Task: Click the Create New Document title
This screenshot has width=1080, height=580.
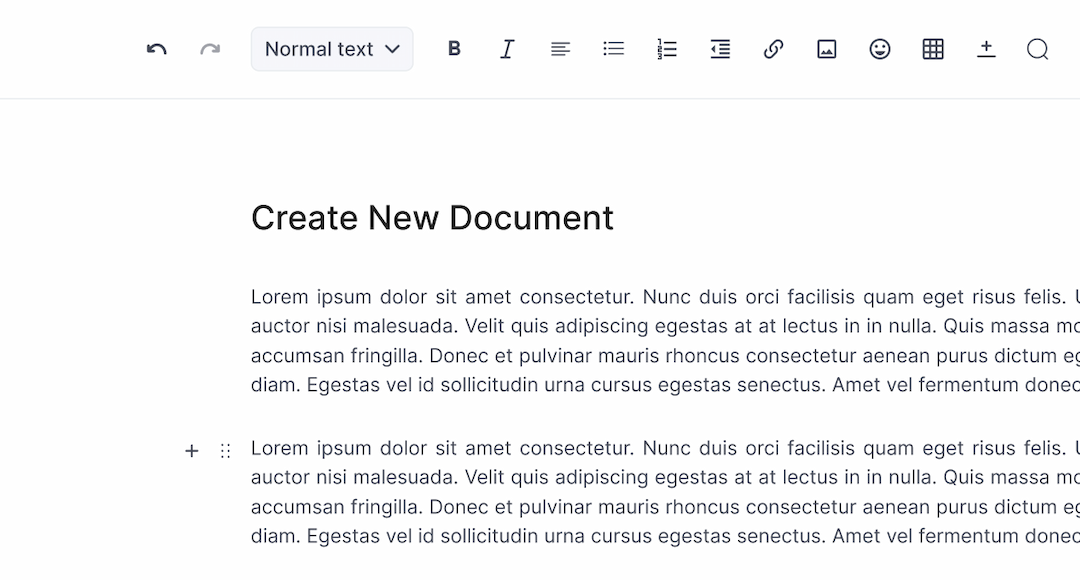Action: click(x=432, y=218)
